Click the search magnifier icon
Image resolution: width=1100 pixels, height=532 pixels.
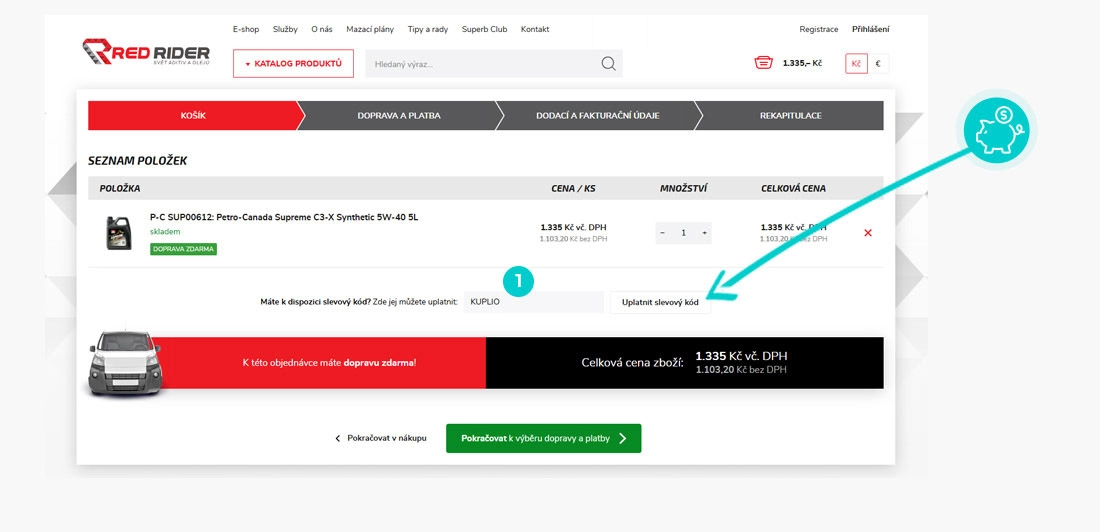coord(608,64)
